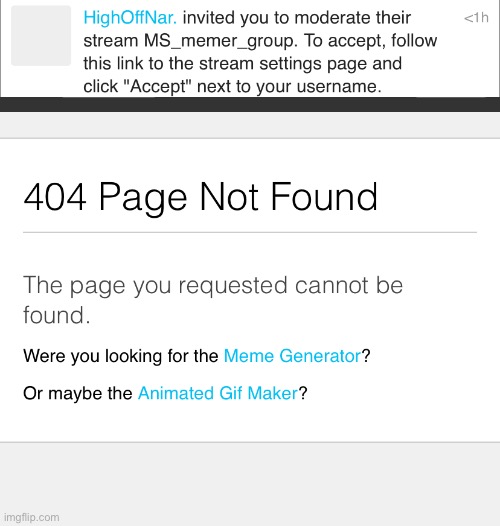
Task: Click the gray band above the 404 panel
Action: [x=250, y=125]
